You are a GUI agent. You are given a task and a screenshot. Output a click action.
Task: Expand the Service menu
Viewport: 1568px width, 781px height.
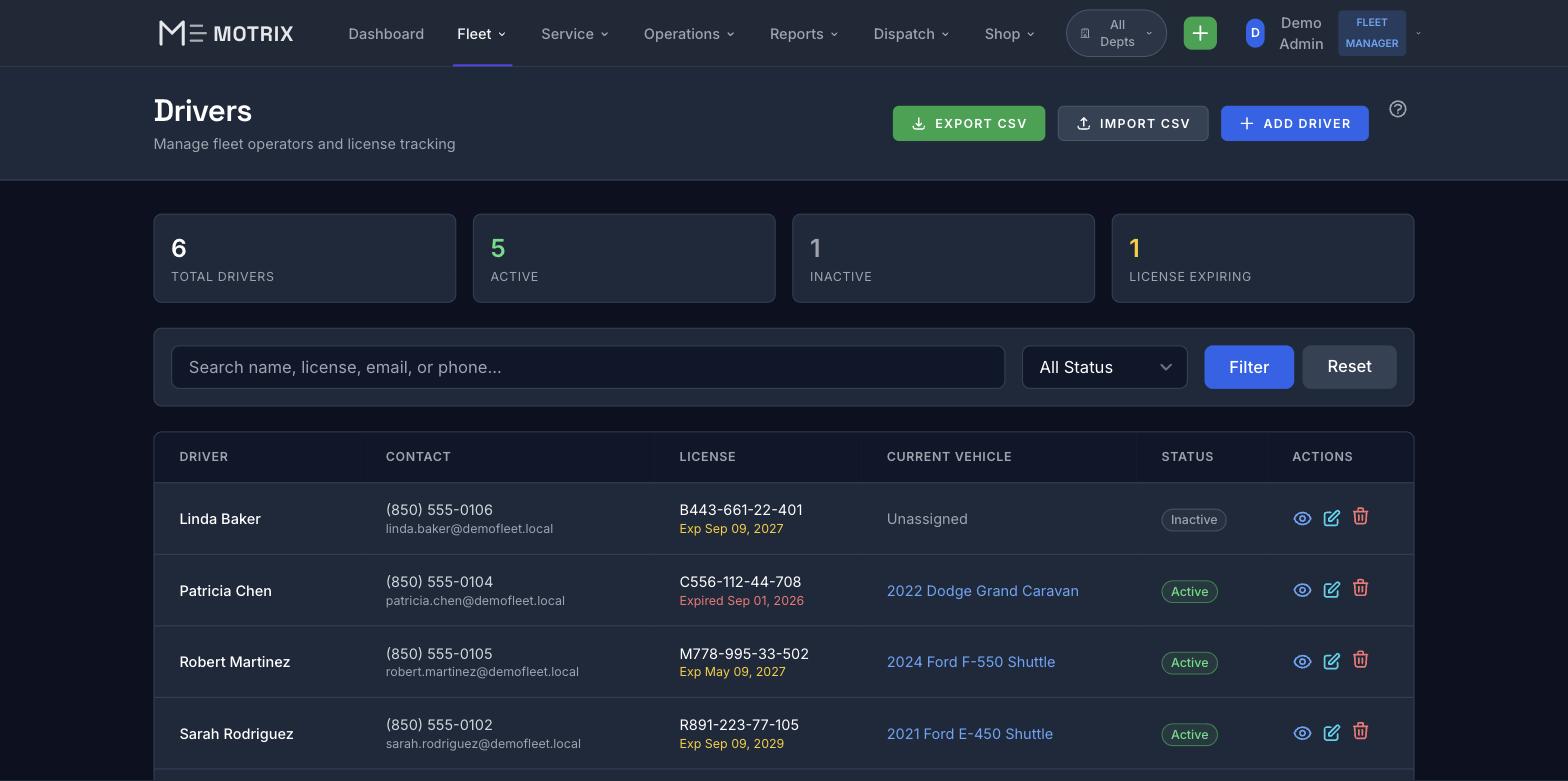(x=575, y=34)
